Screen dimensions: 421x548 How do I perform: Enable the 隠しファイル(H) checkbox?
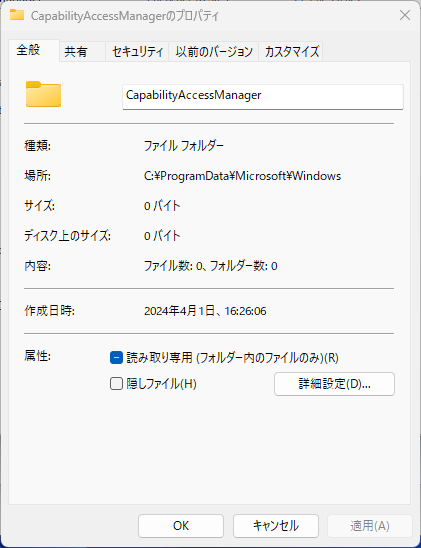116,383
